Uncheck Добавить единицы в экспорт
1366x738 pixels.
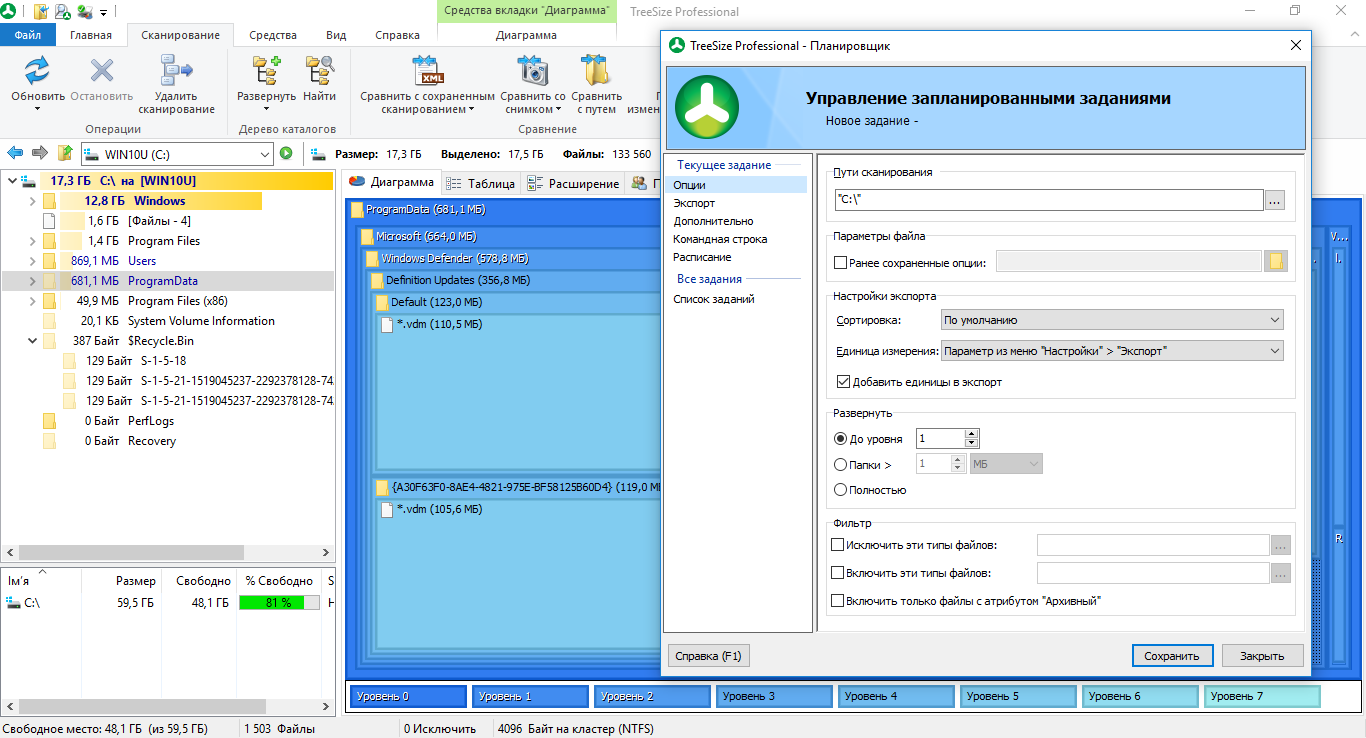point(843,381)
